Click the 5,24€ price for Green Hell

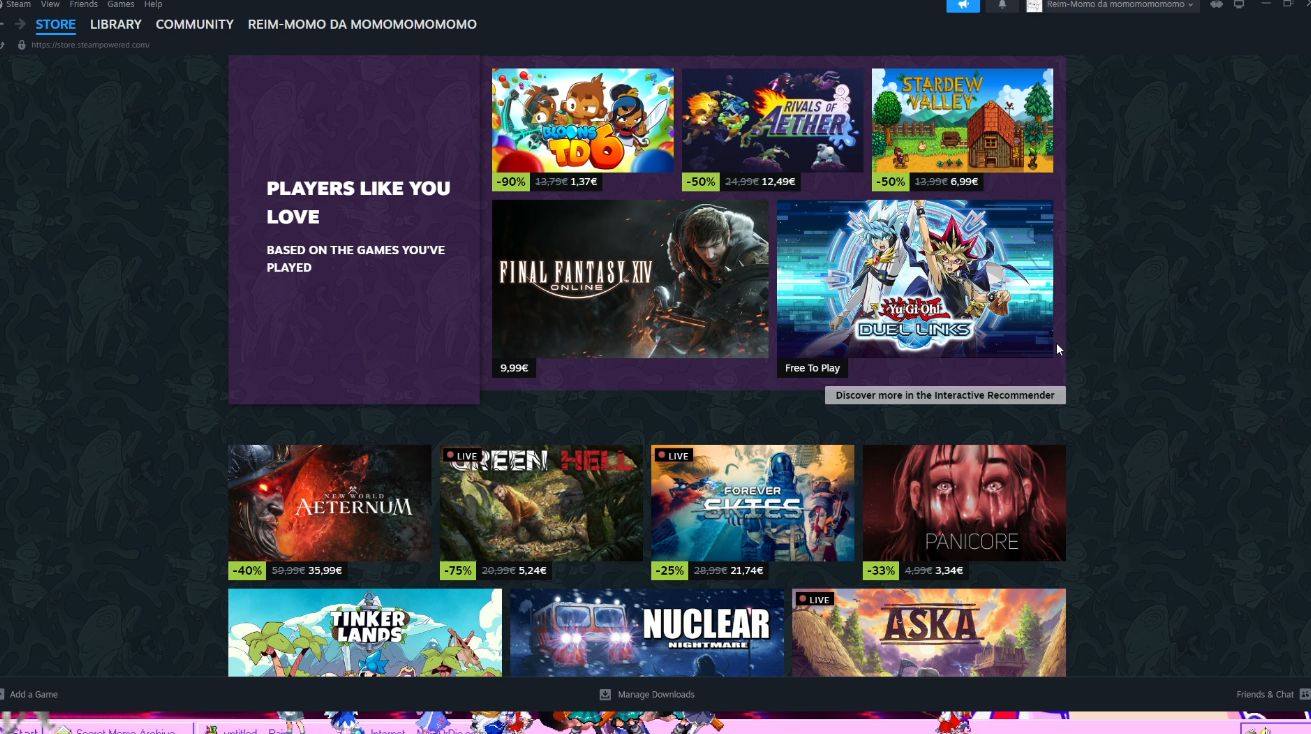pos(533,571)
